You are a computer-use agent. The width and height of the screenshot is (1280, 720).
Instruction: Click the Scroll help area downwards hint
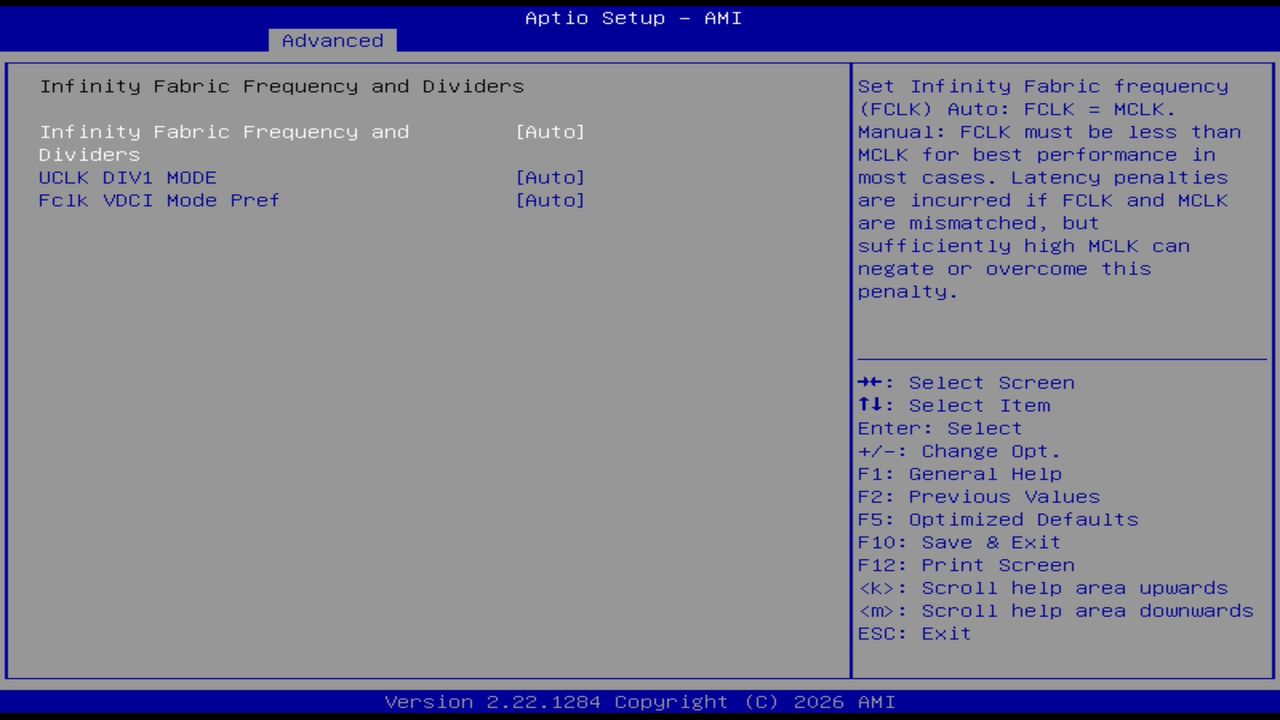click(x=1056, y=612)
